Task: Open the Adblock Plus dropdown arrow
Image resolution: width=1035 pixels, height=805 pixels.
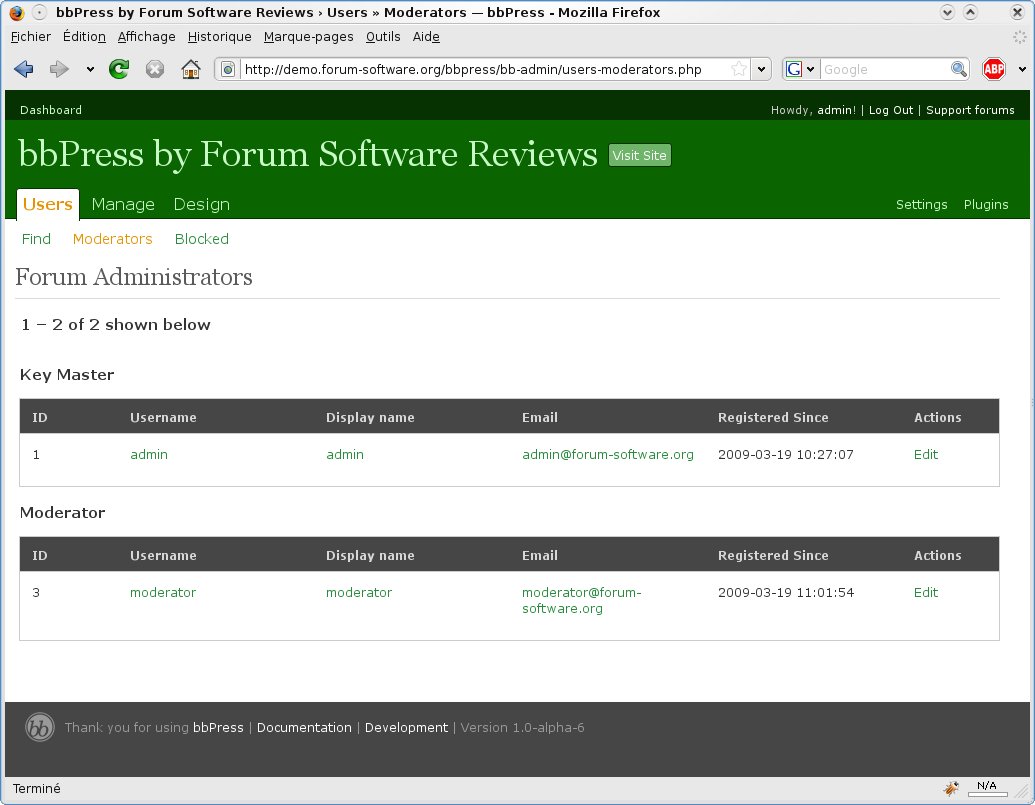Action: 1022,69
